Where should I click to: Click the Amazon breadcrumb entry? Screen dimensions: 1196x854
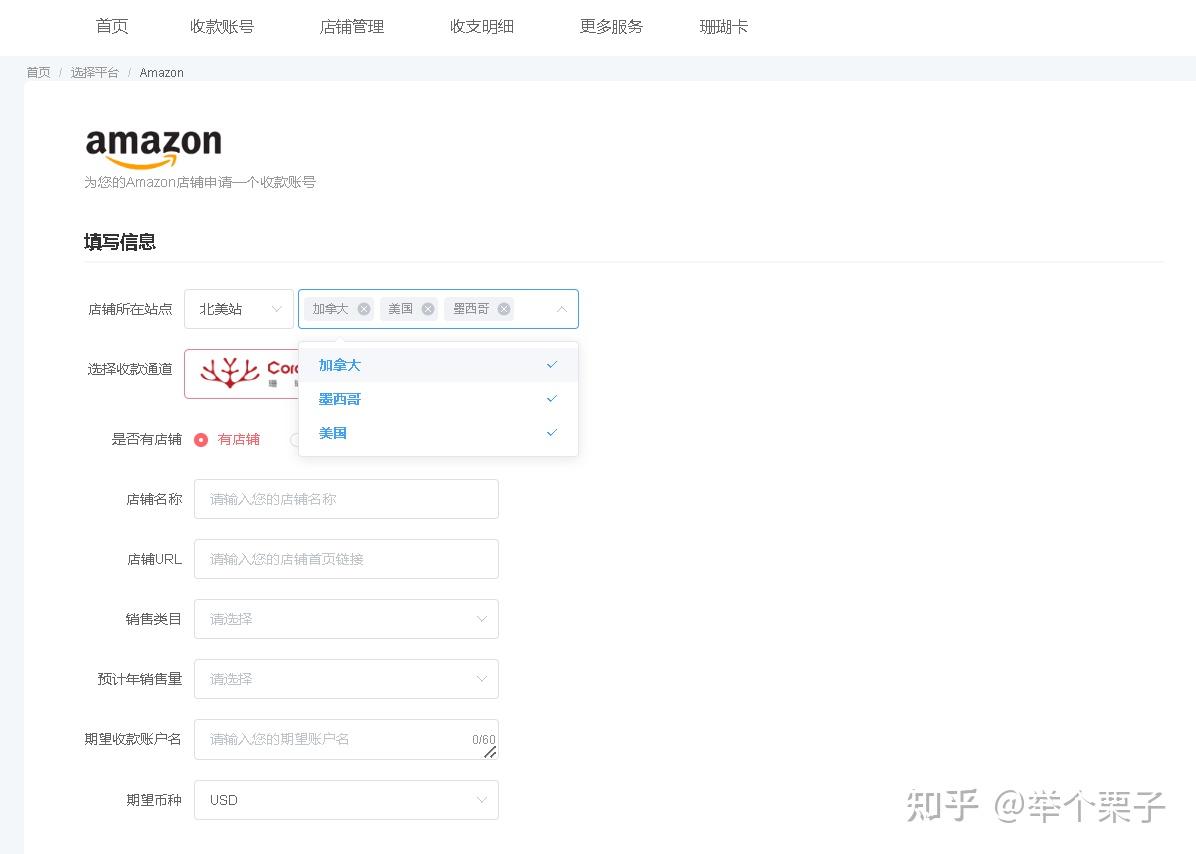point(162,72)
